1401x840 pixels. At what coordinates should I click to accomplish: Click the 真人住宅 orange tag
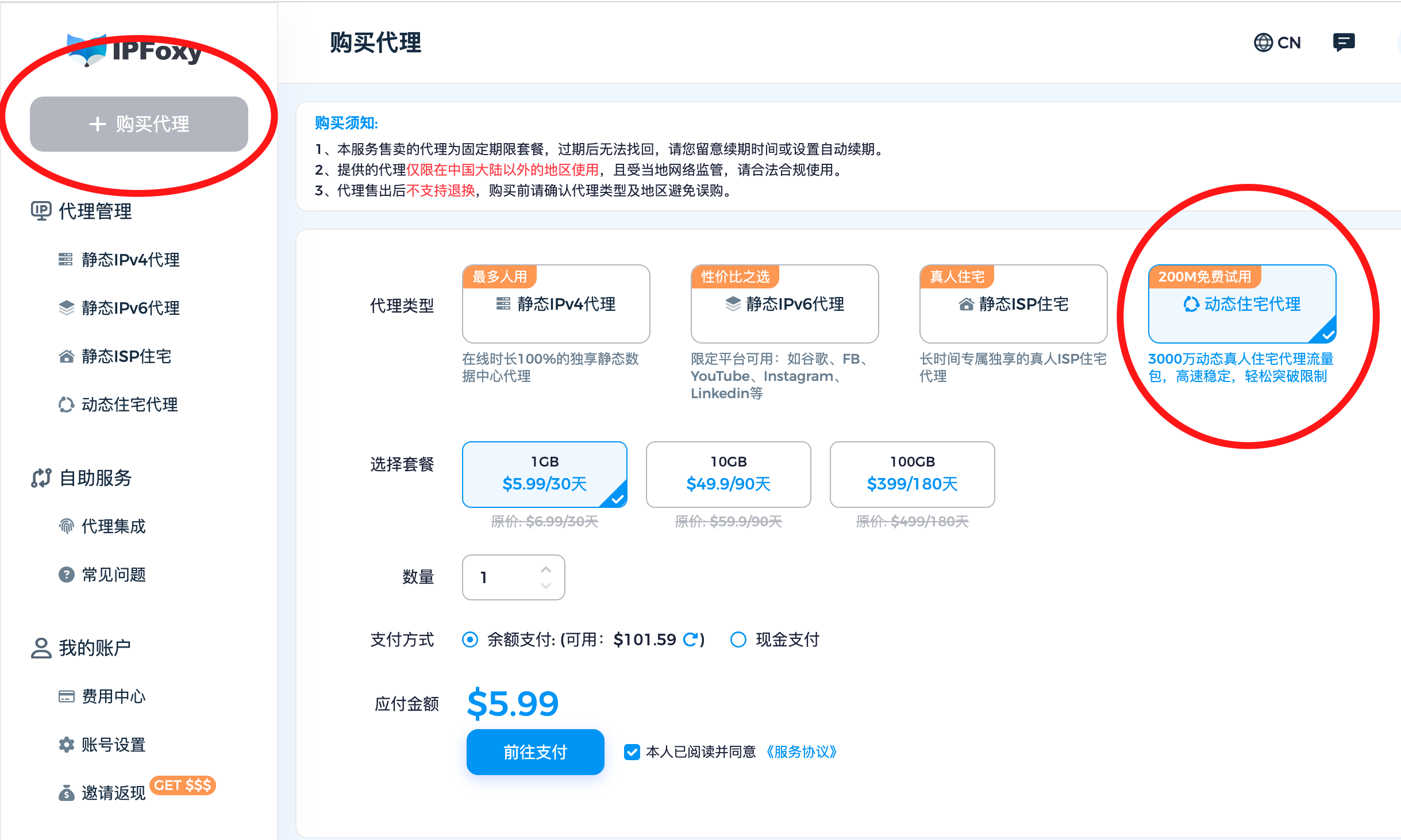point(957,276)
